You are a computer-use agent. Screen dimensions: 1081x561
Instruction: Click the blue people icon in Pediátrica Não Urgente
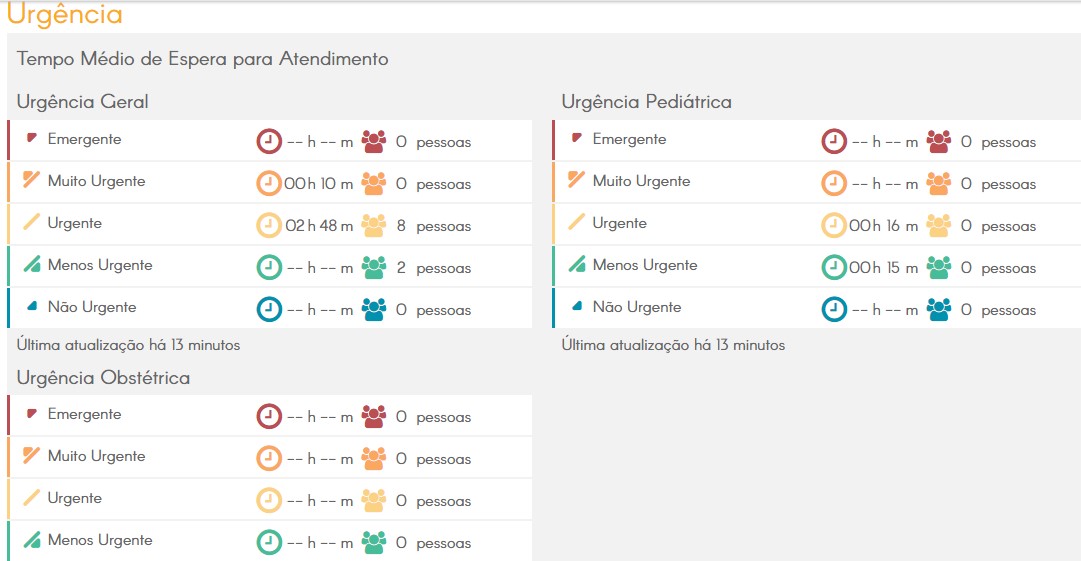coord(938,309)
